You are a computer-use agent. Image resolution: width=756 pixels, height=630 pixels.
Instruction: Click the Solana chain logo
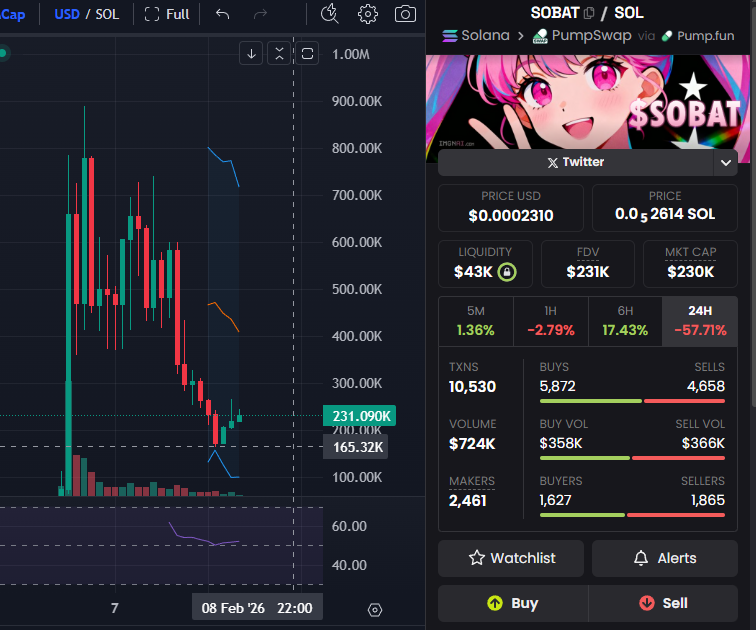click(x=450, y=36)
